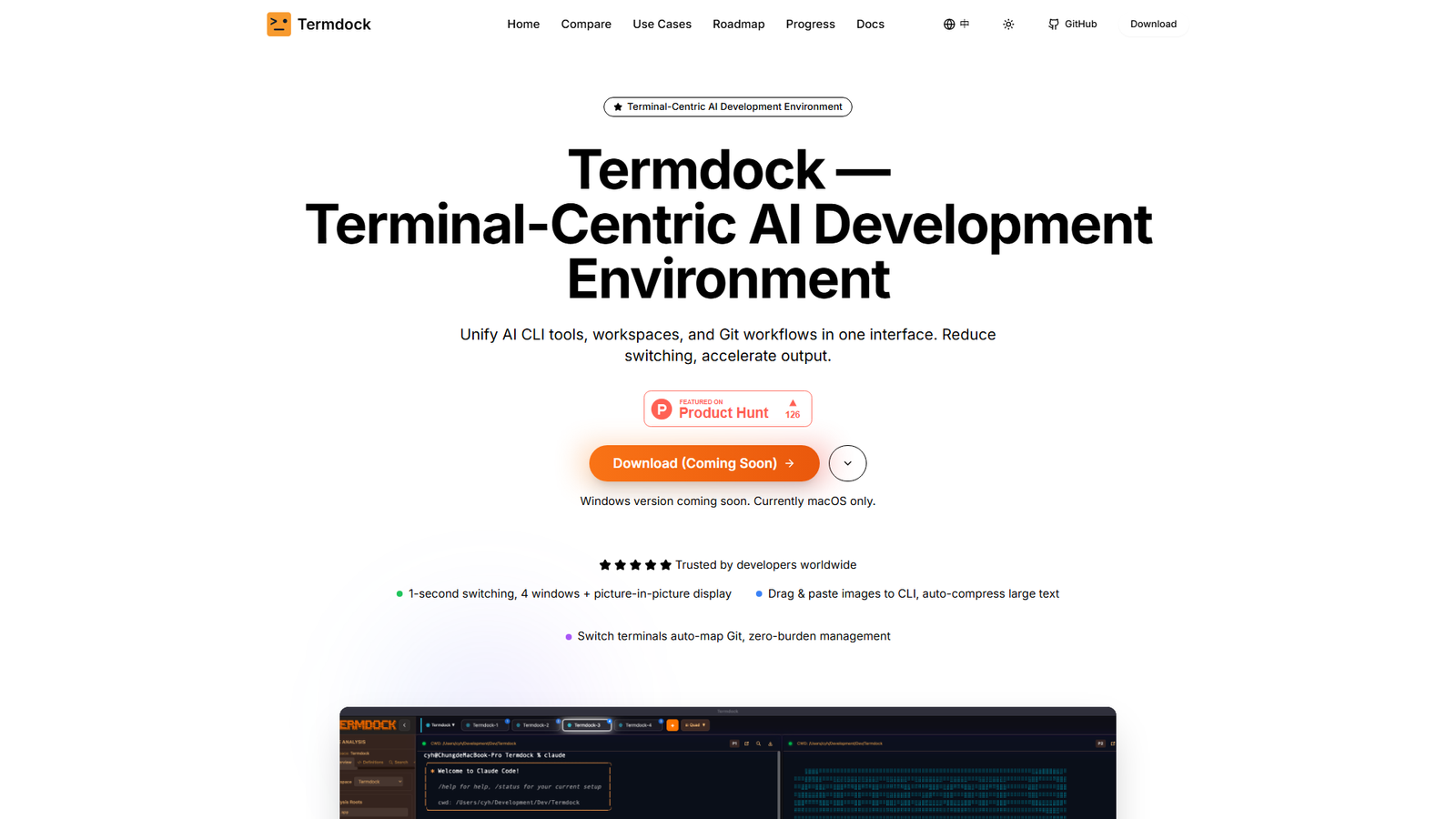Click the GitHub icon in the top navigation
1456x819 pixels.
click(x=1053, y=24)
